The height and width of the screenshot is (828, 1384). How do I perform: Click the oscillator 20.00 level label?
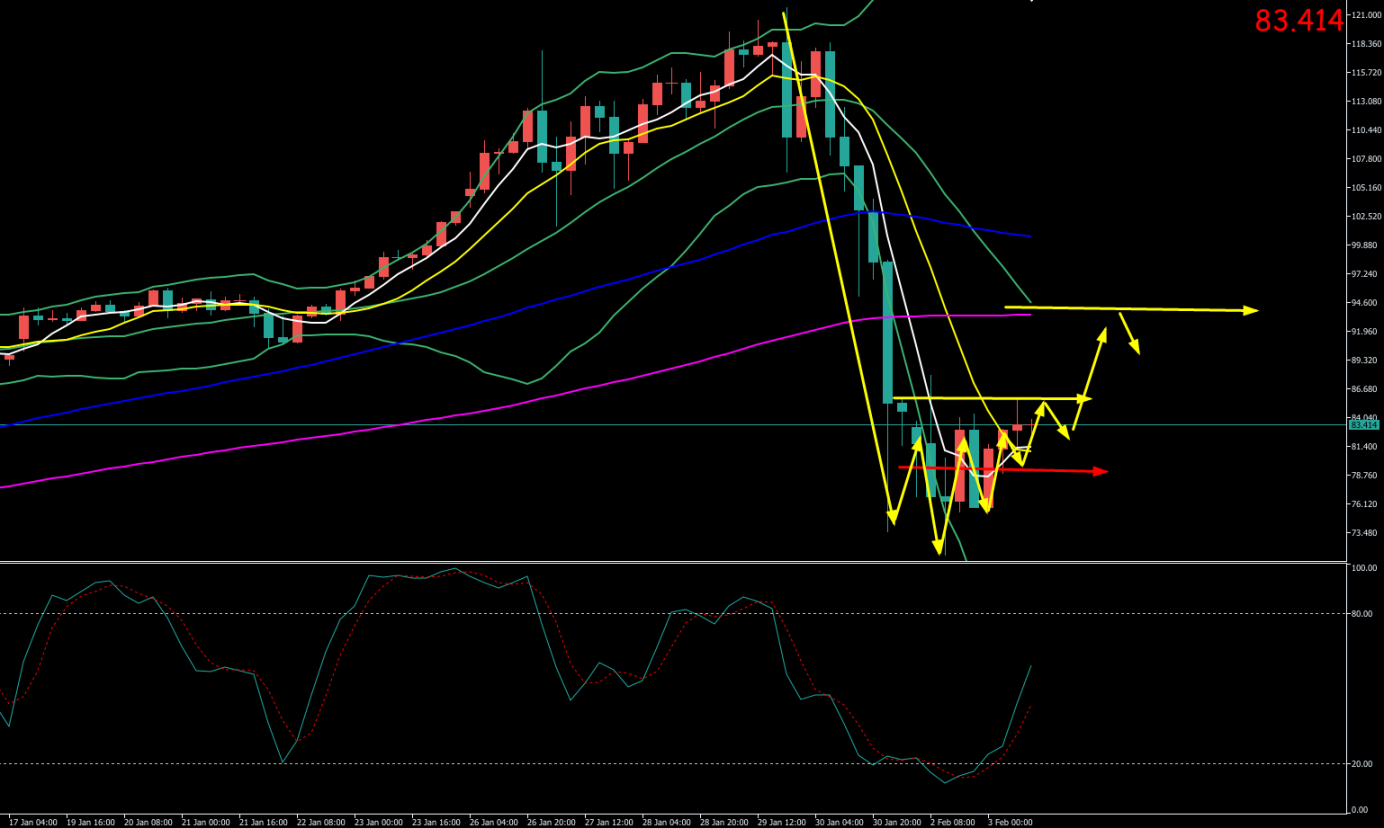tap(1360, 764)
